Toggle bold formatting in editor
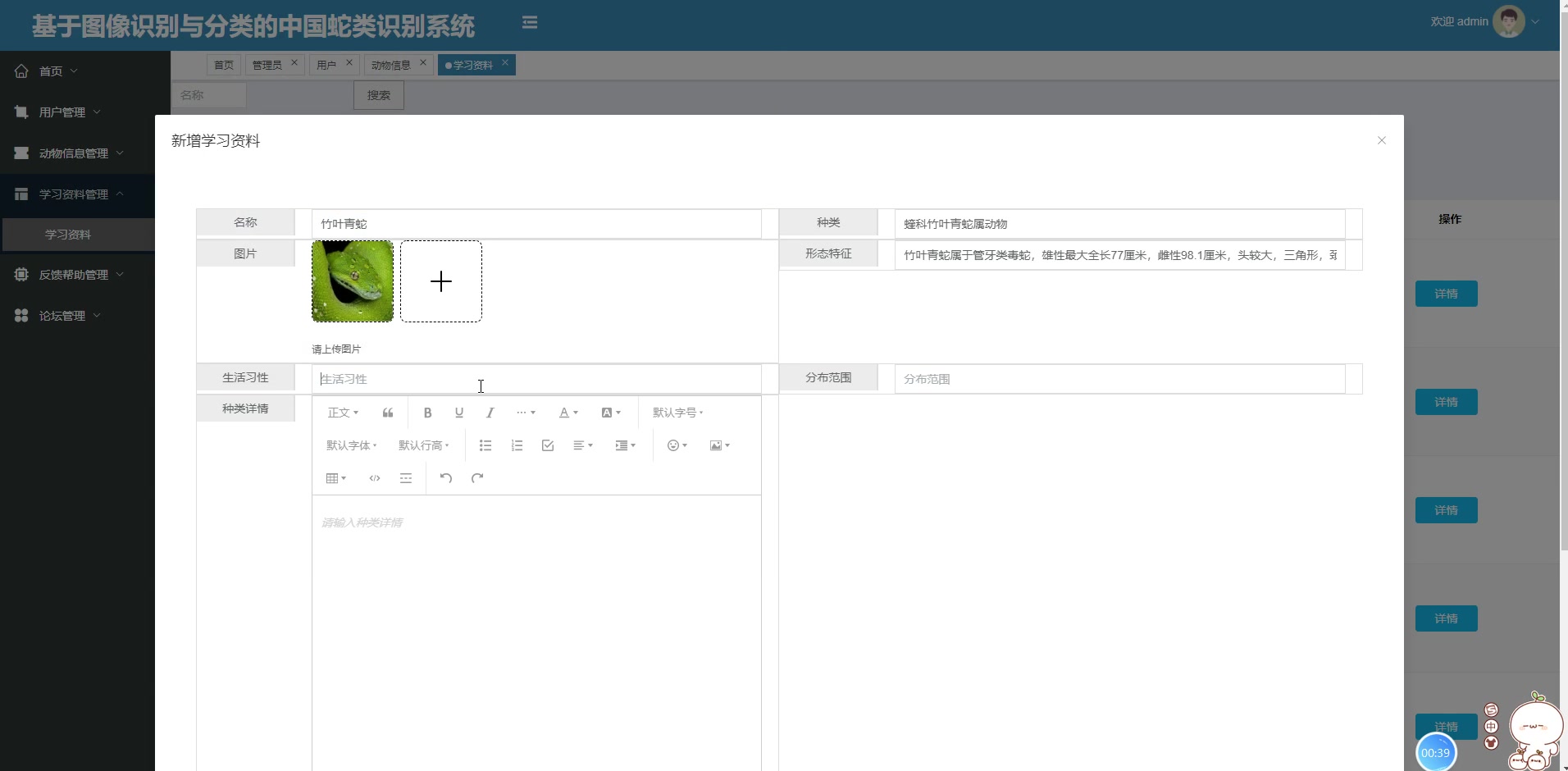The height and width of the screenshot is (771, 1568). 427,413
